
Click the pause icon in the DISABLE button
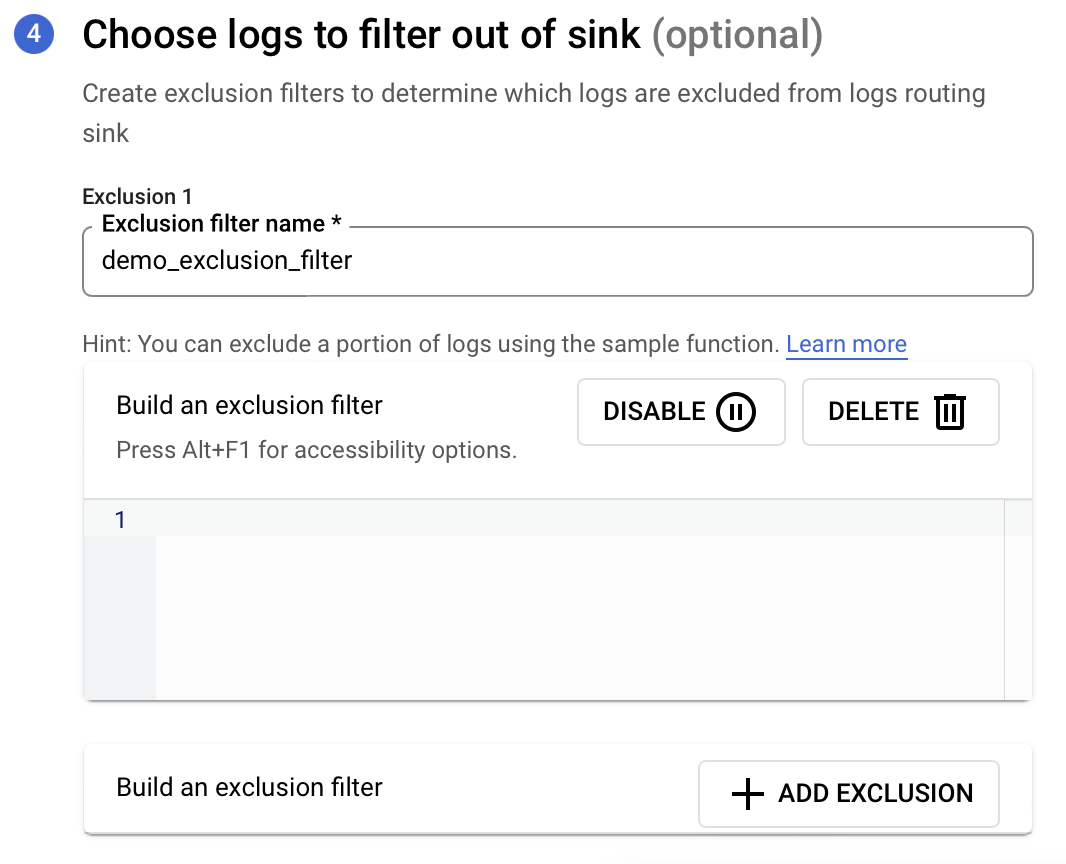pyautogui.click(x=736, y=412)
